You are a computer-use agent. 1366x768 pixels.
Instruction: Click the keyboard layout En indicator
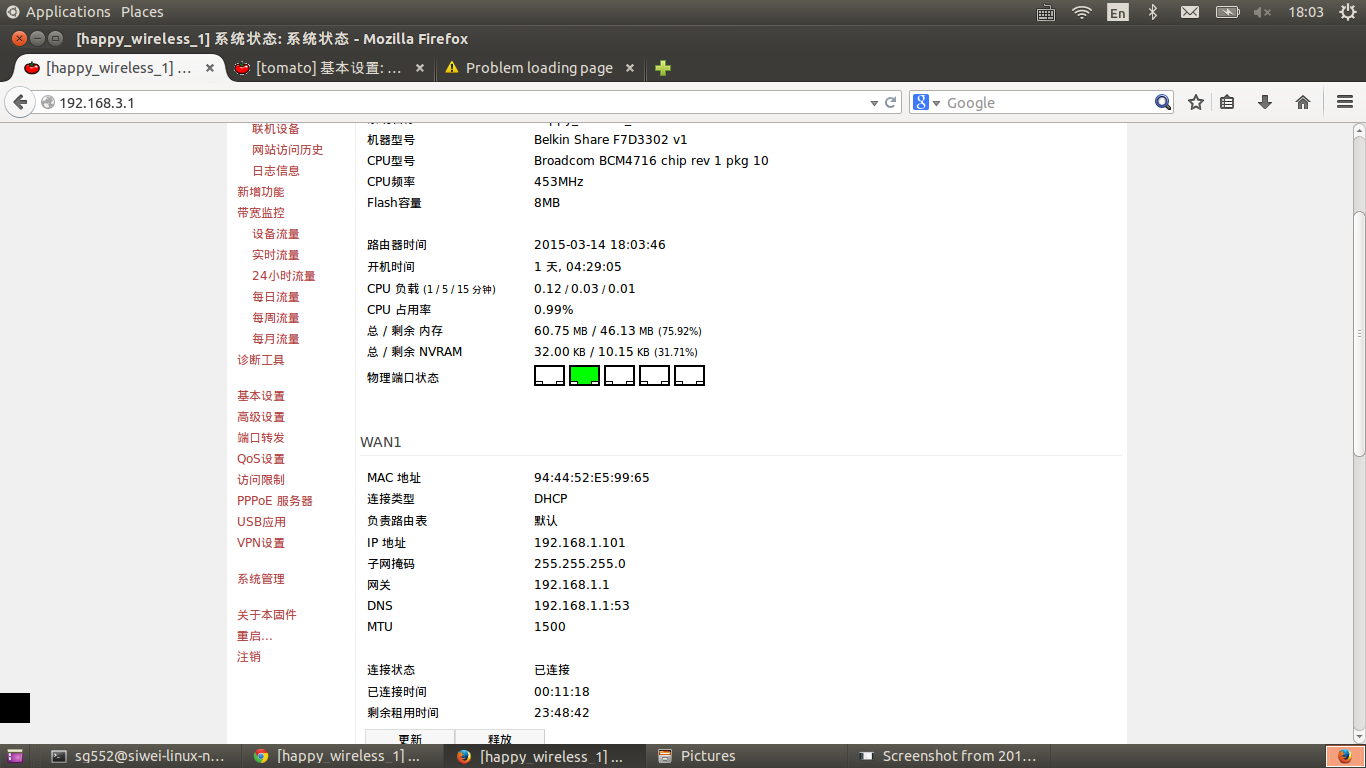click(x=1118, y=12)
